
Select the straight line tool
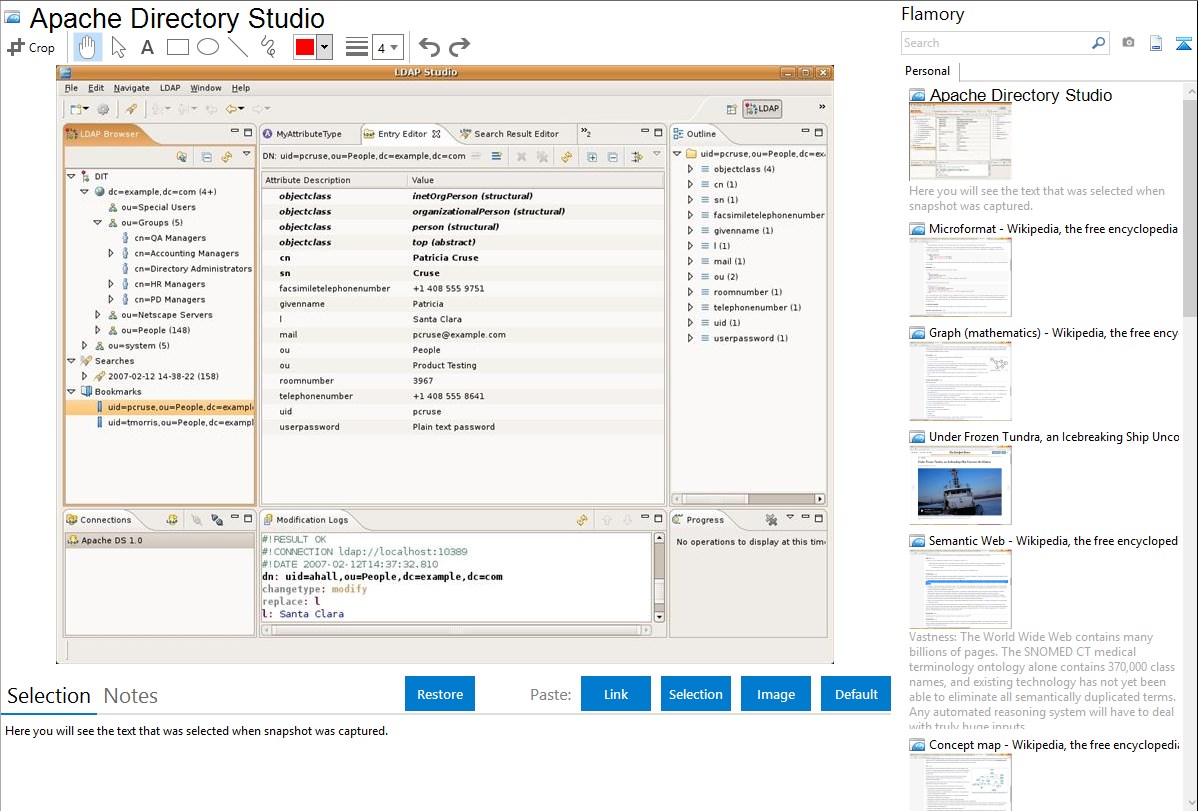click(x=238, y=47)
